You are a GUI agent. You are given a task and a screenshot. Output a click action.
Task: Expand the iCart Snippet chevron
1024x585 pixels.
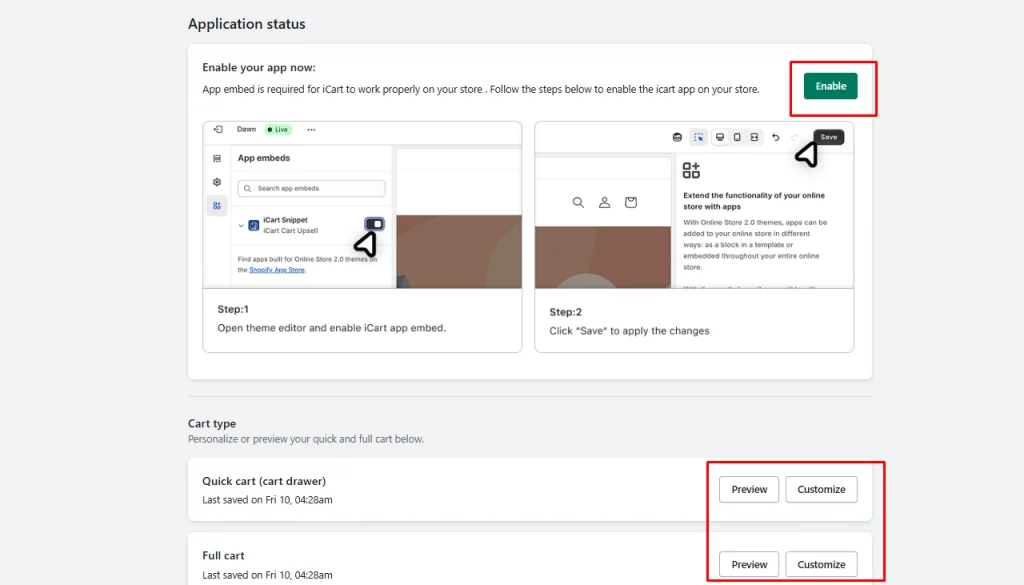tap(241, 226)
